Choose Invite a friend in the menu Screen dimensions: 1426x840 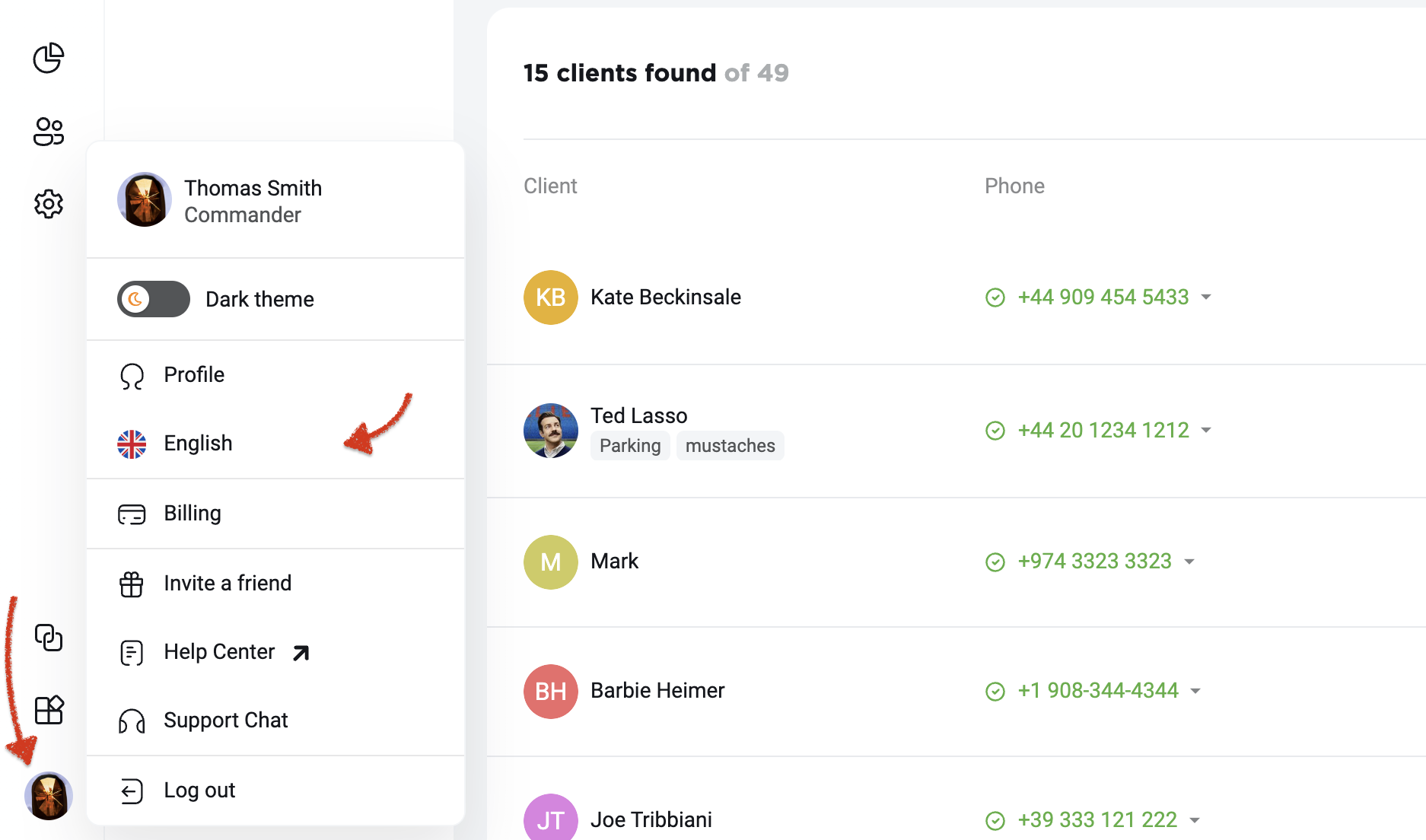pos(275,584)
